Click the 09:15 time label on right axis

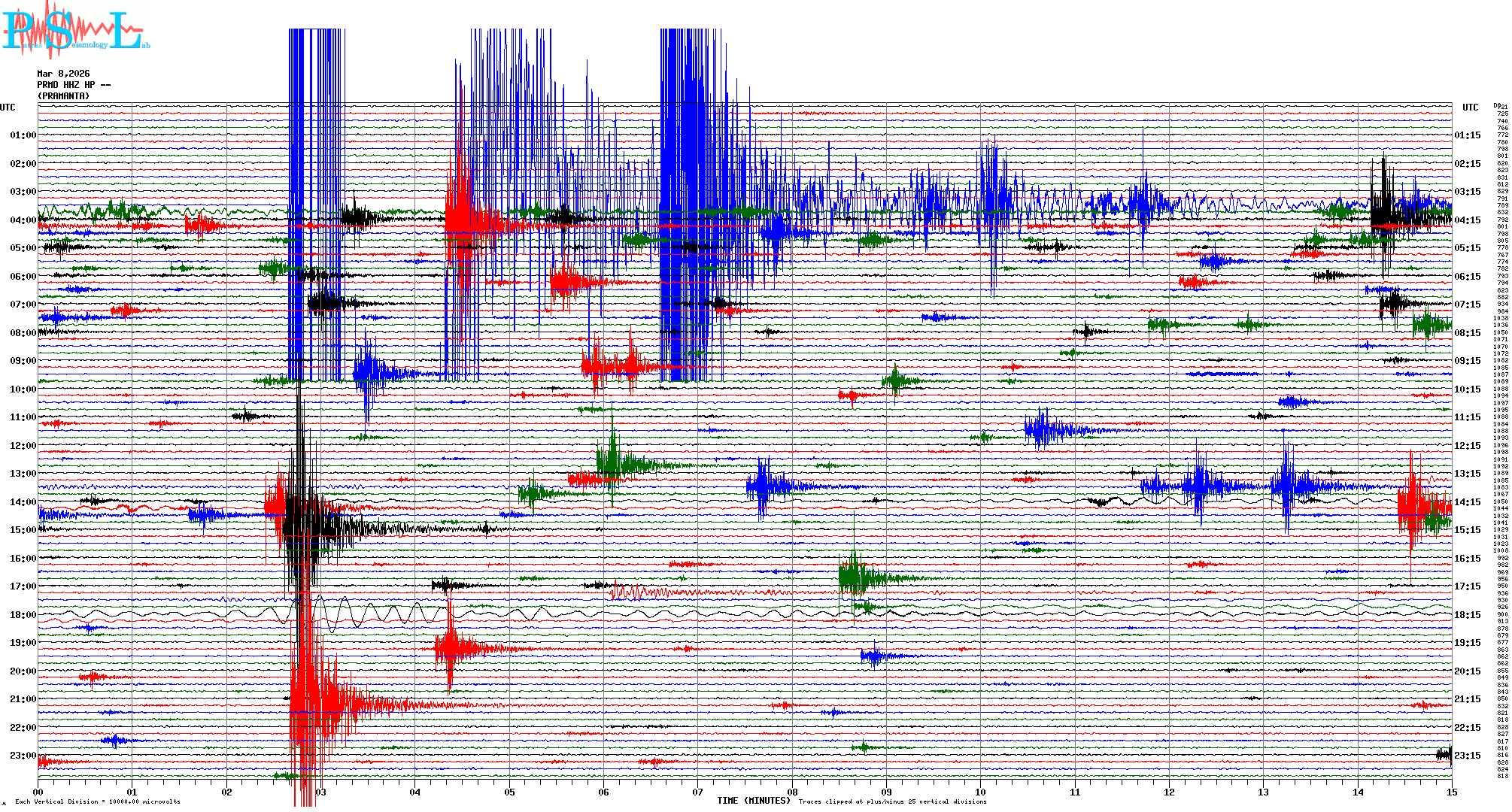1467,361
